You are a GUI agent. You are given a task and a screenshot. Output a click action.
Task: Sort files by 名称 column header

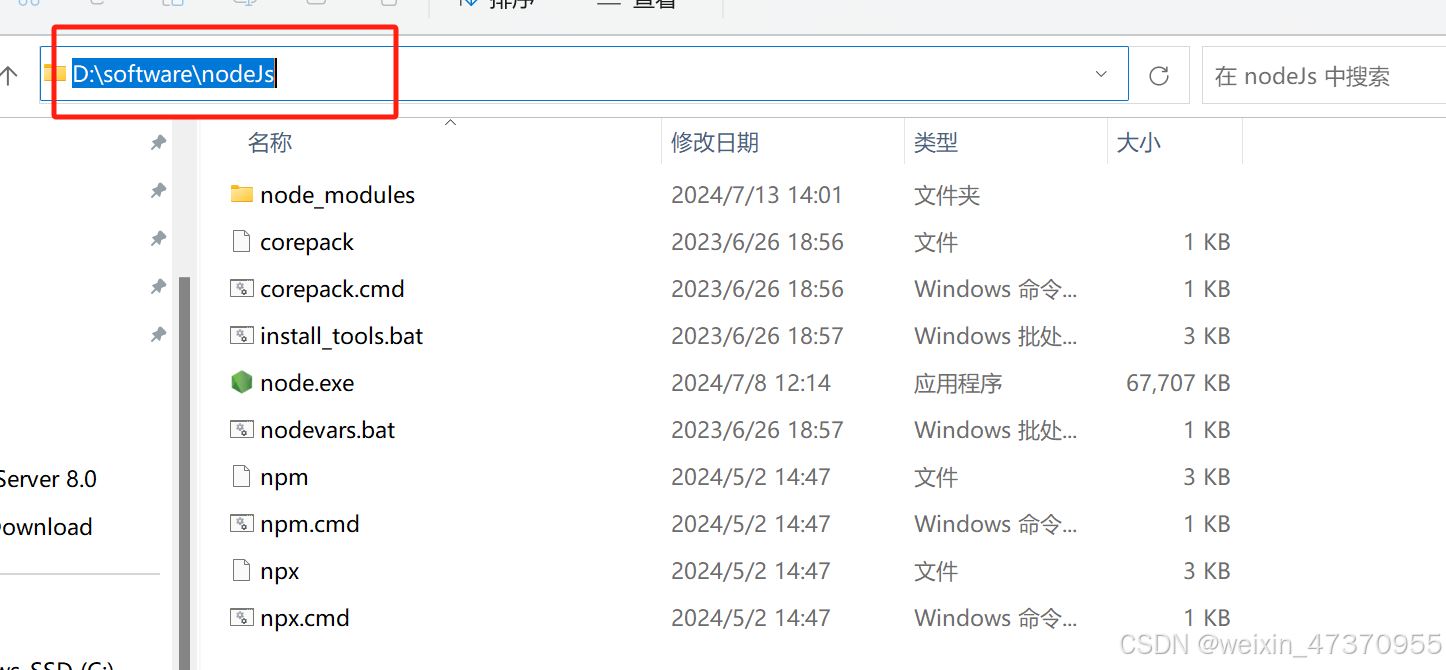[x=270, y=143]
